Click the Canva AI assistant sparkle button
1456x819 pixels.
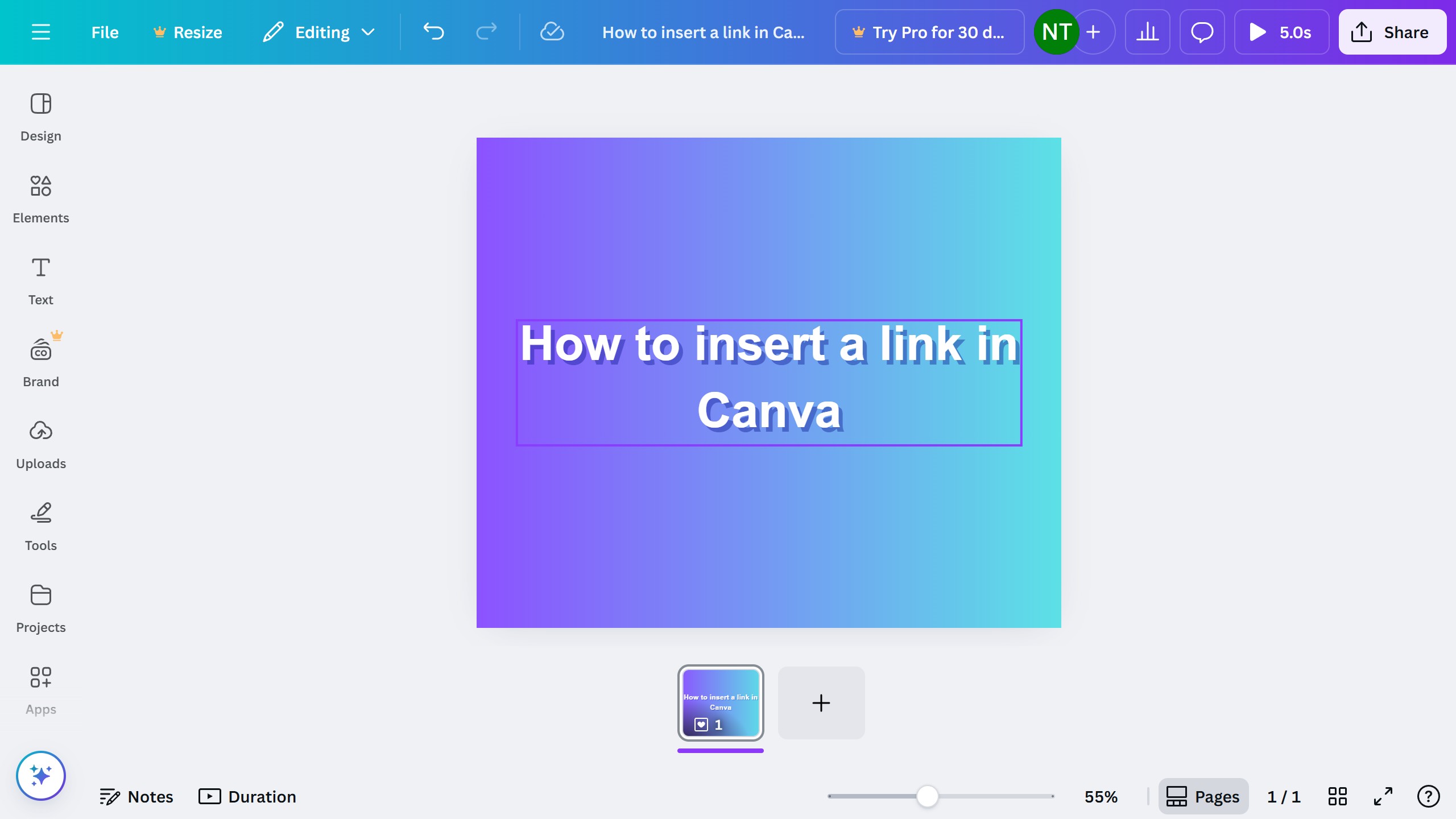pyautogui.click(x=40, y=776)
